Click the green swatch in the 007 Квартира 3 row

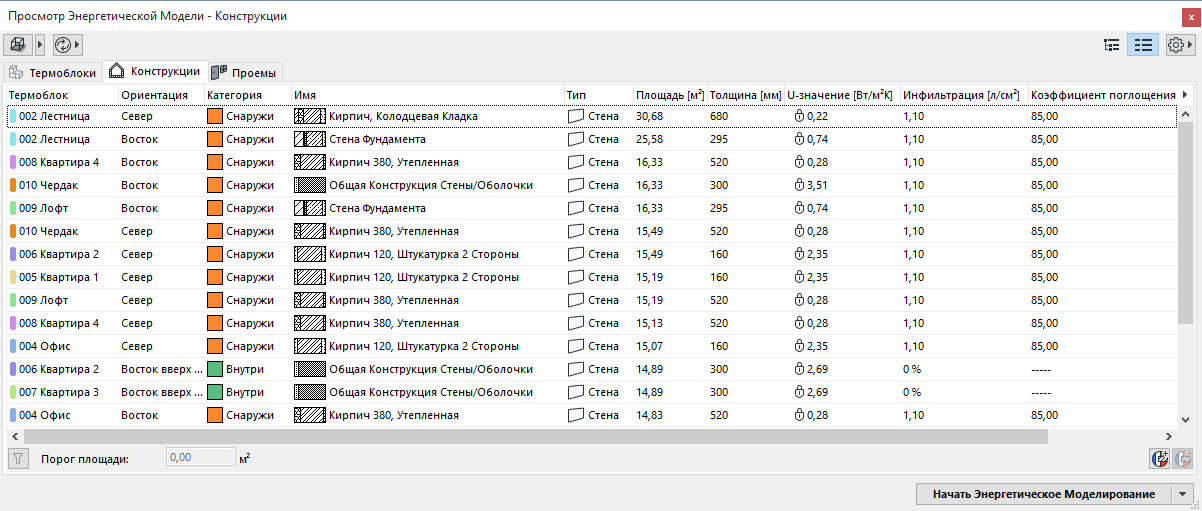(214, 392)
